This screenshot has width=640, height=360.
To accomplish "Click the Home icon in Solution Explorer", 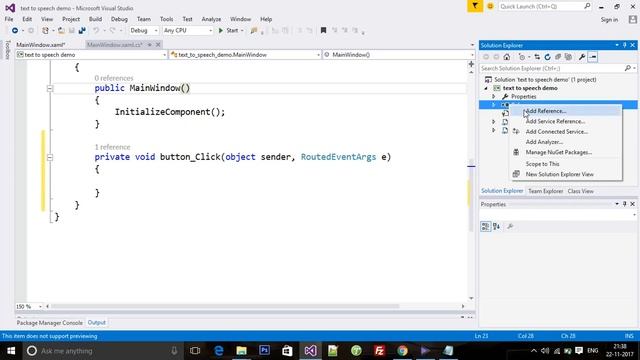I will coord(507,57).
